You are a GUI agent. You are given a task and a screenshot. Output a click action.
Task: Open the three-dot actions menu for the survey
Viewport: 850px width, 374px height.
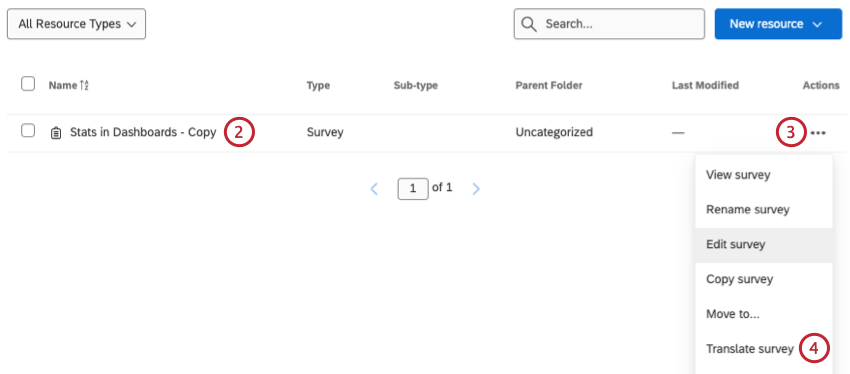tap(818, 133)
